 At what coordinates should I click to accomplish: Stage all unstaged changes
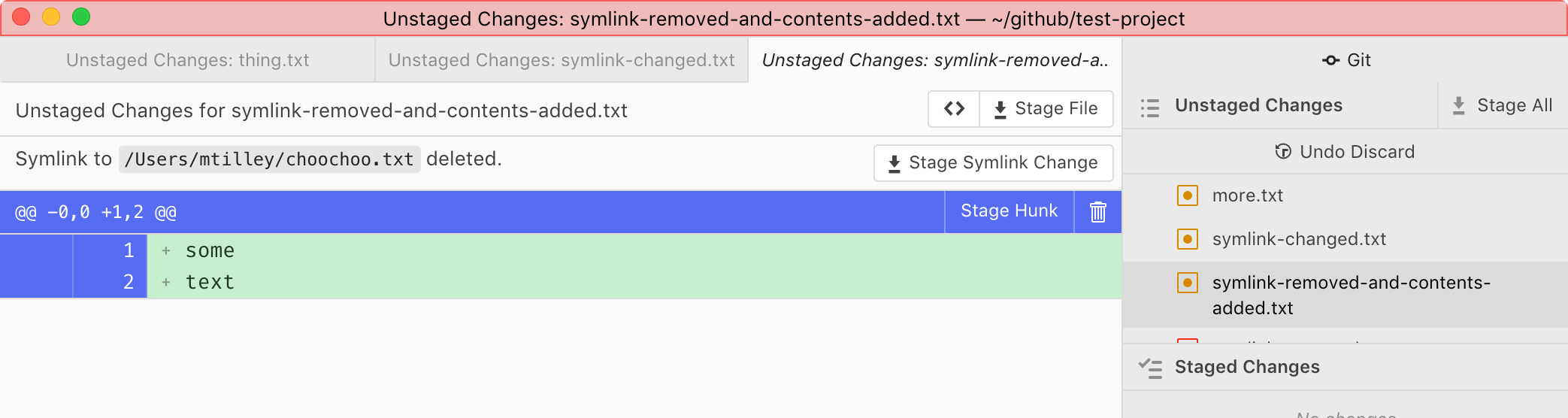click(1503, 106)
